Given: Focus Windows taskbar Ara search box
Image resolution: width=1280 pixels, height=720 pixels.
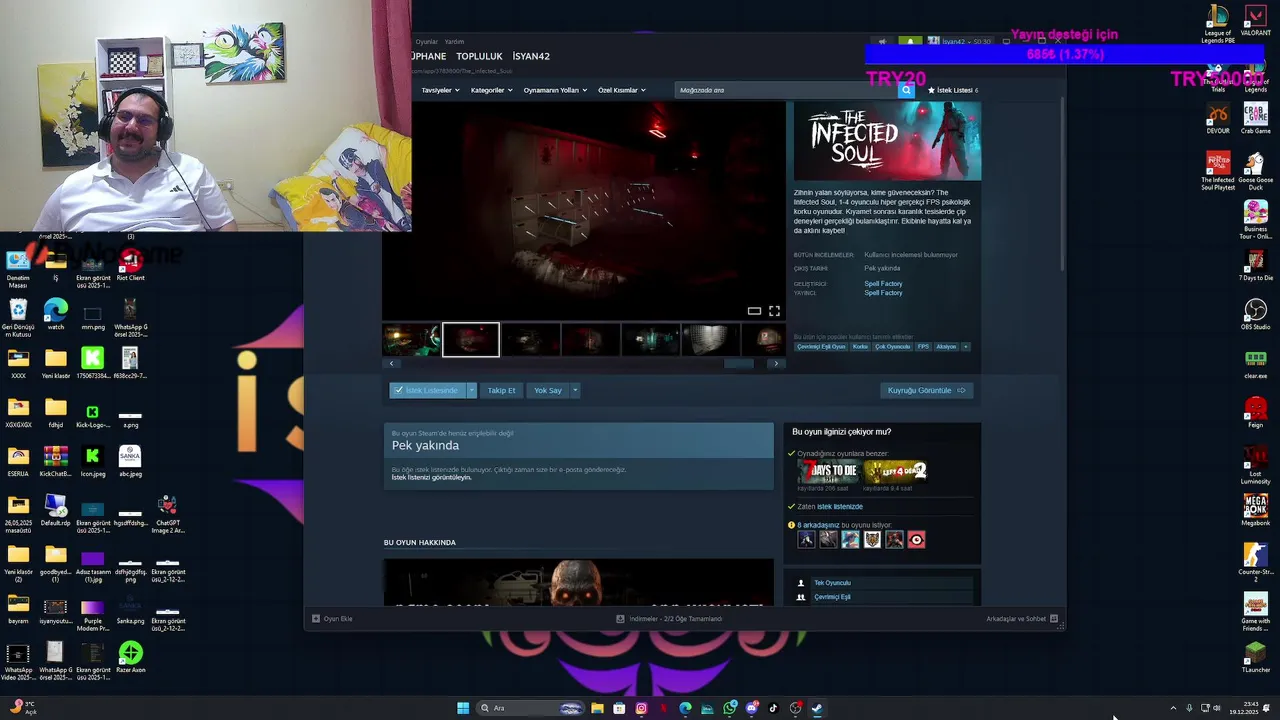Looking at the screenshot, I should 532,708.
